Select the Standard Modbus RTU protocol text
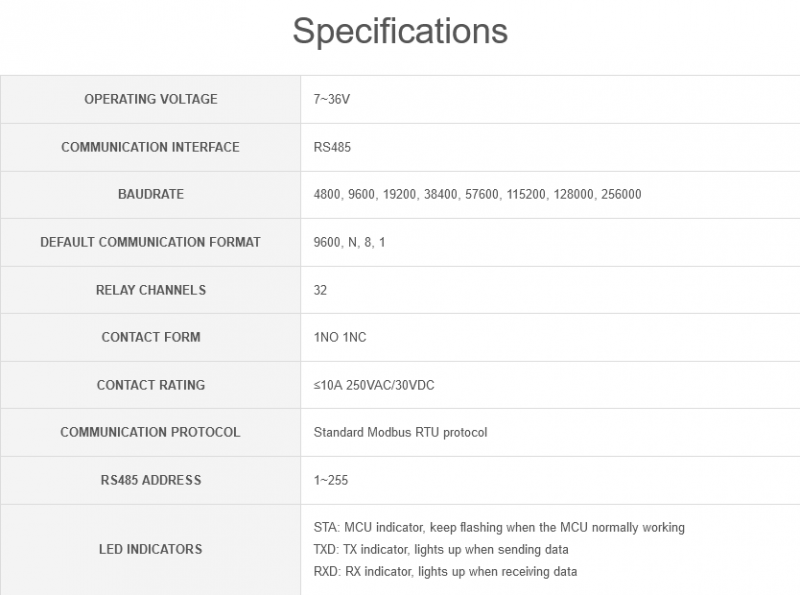 point(400,432)
